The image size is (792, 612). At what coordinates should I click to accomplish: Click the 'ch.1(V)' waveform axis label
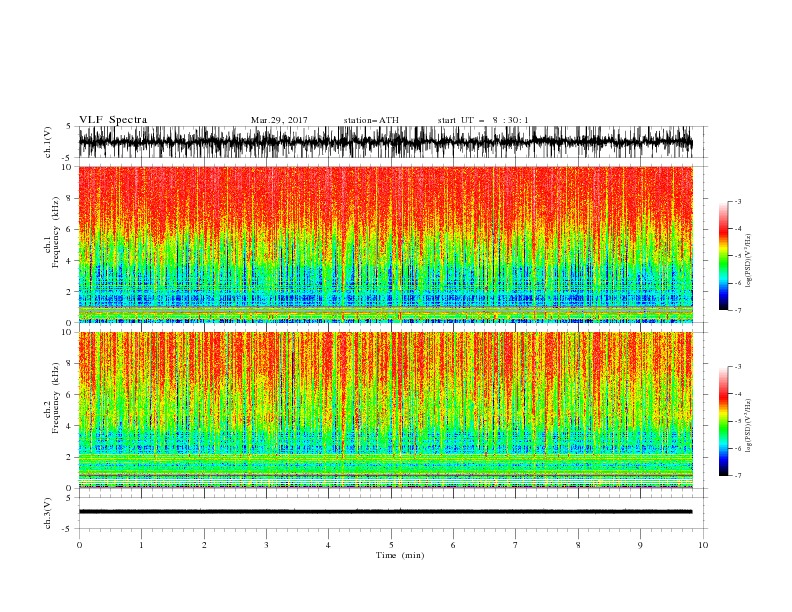(48, 142)
